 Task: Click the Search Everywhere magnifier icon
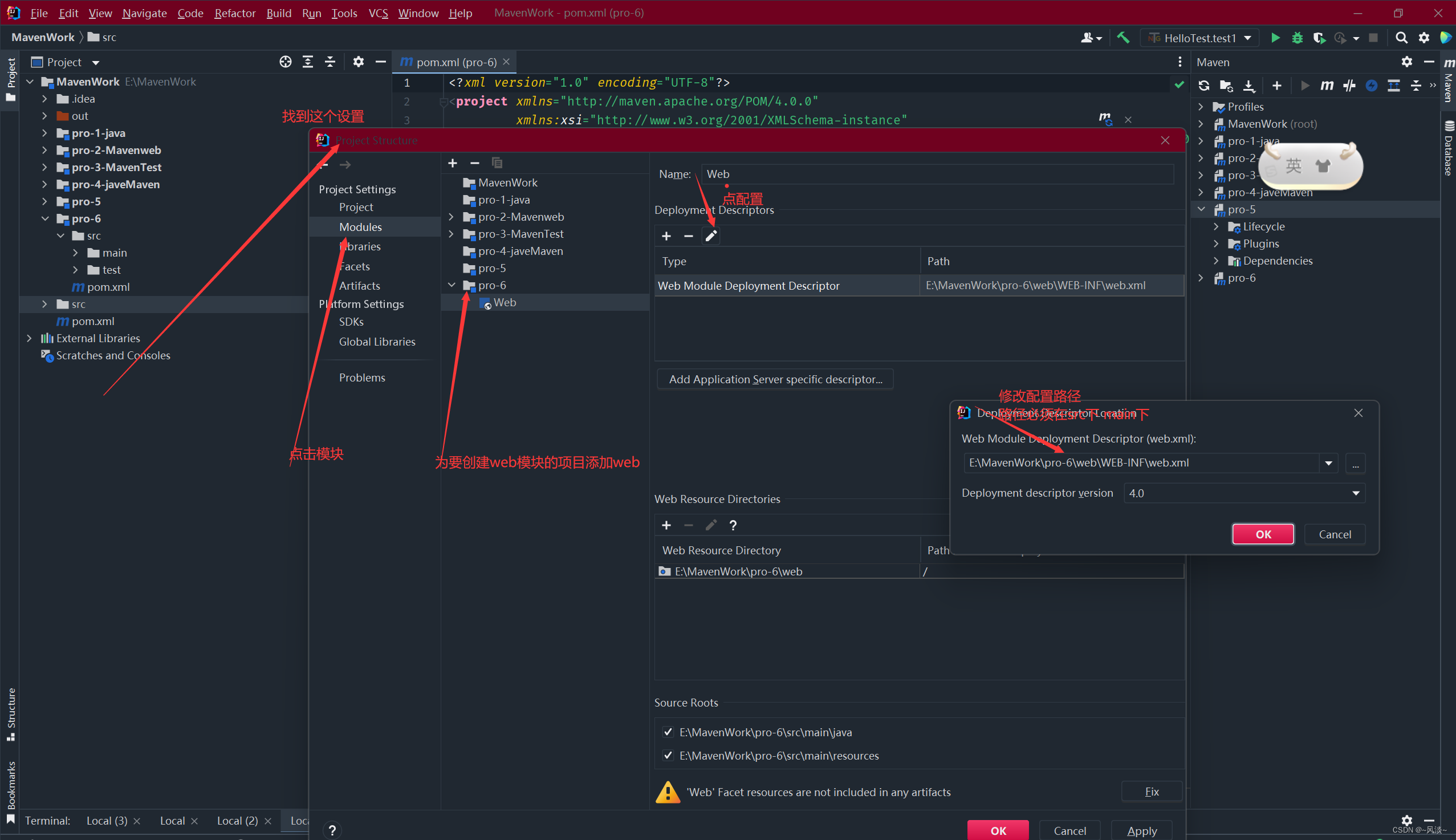(x=1401, y=38)
